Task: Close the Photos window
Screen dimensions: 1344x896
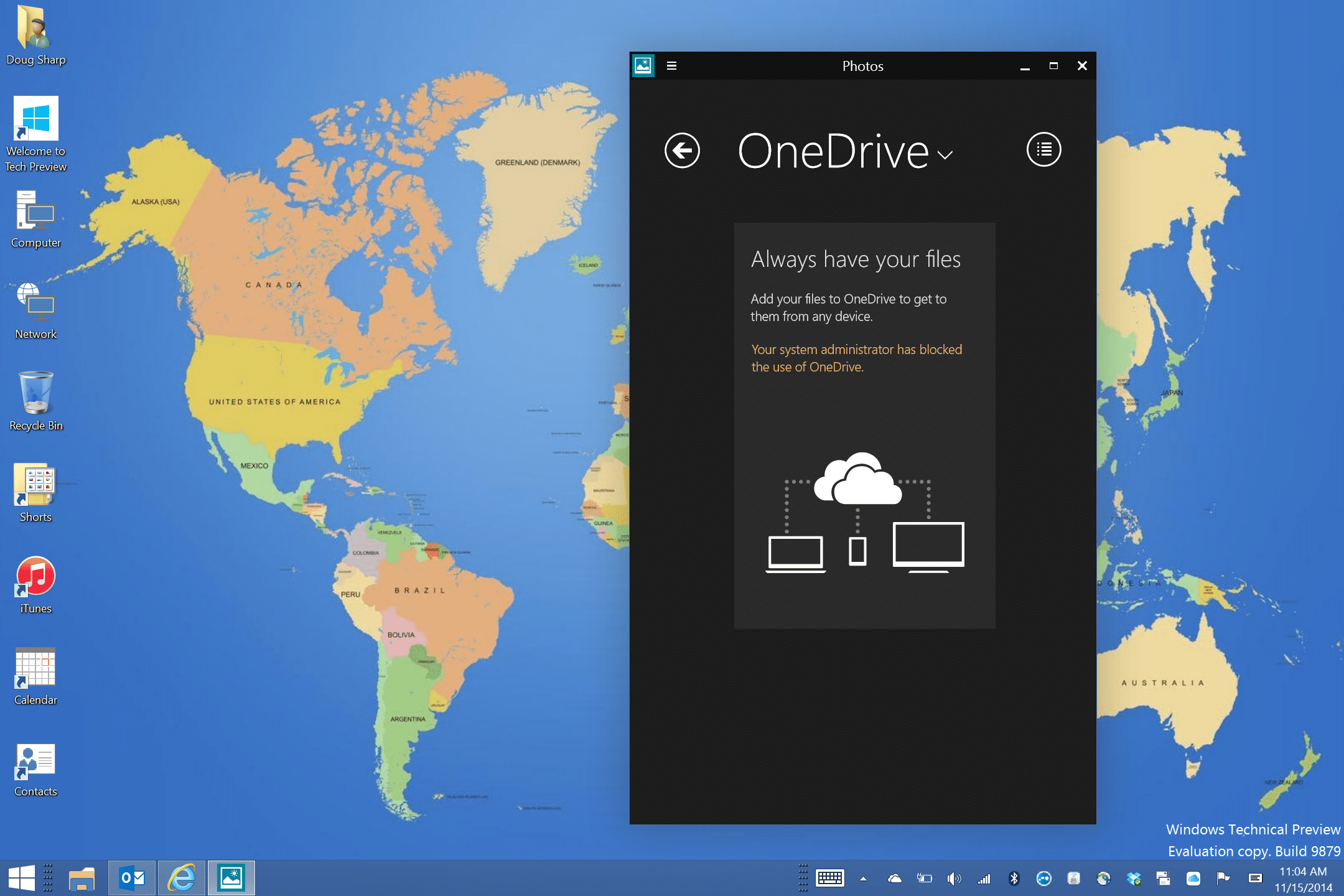Action: tap(1082, 65)
